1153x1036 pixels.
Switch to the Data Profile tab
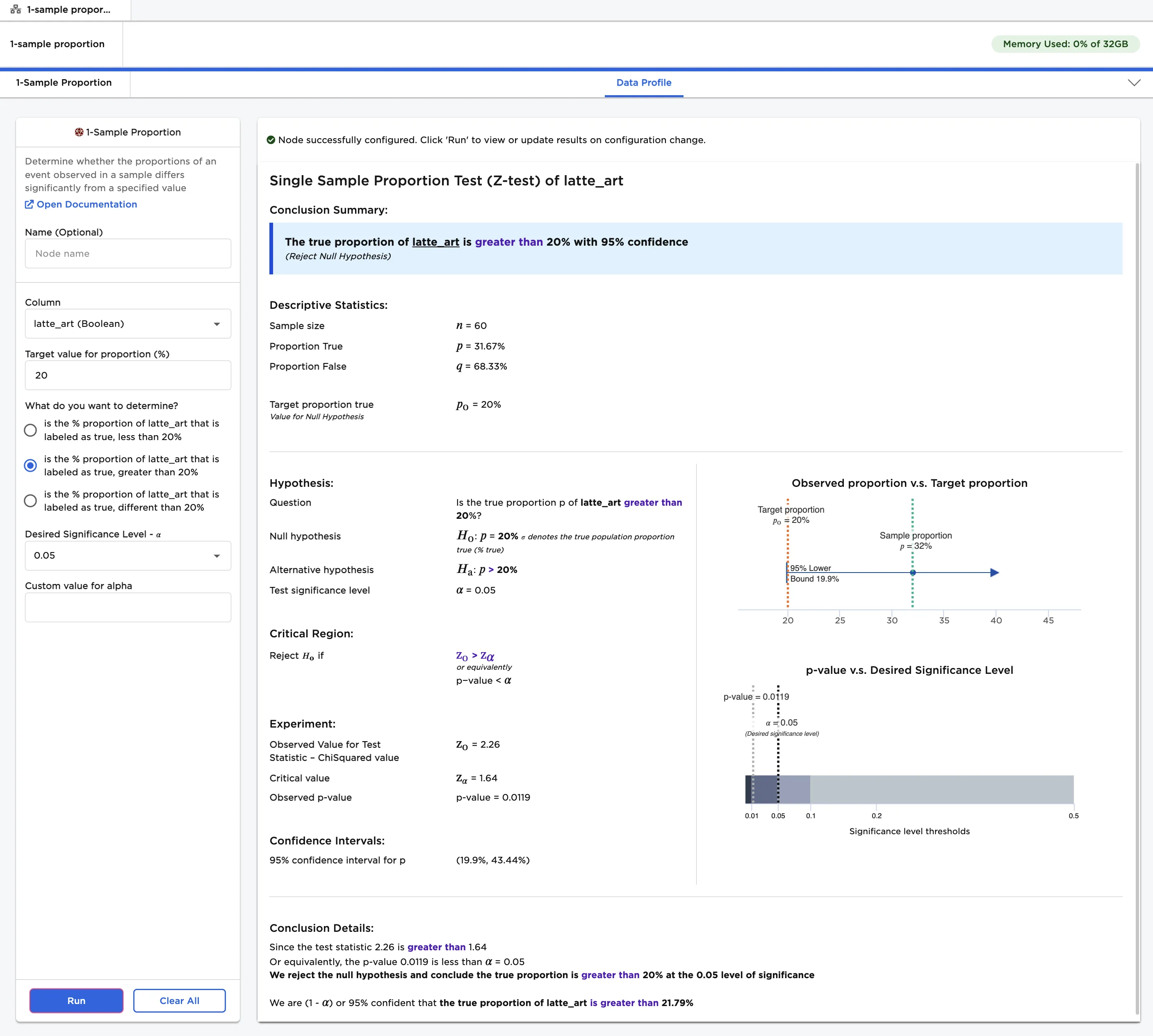pos(643,82)
